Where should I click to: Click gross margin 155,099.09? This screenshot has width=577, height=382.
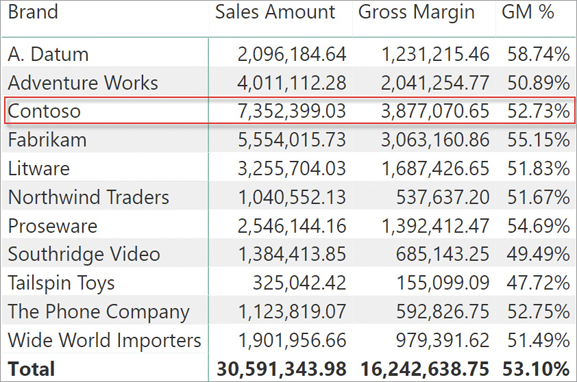(x=443, y=283)
